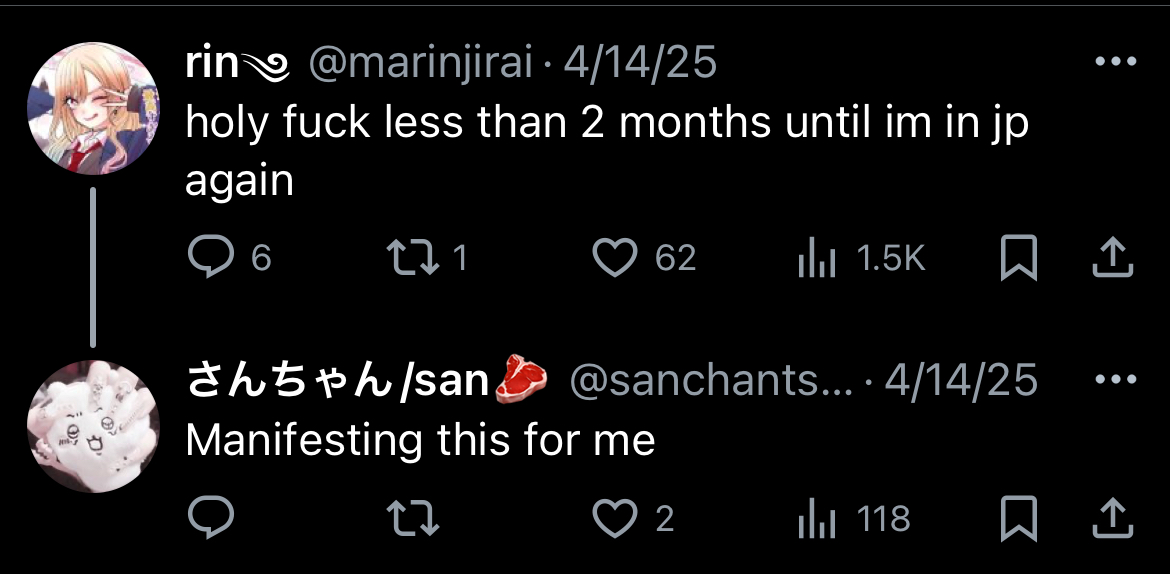Reply to san's Manifesting this tweet
The height and width of the screenshot is (574, 1170).
[x=210, y=517]
